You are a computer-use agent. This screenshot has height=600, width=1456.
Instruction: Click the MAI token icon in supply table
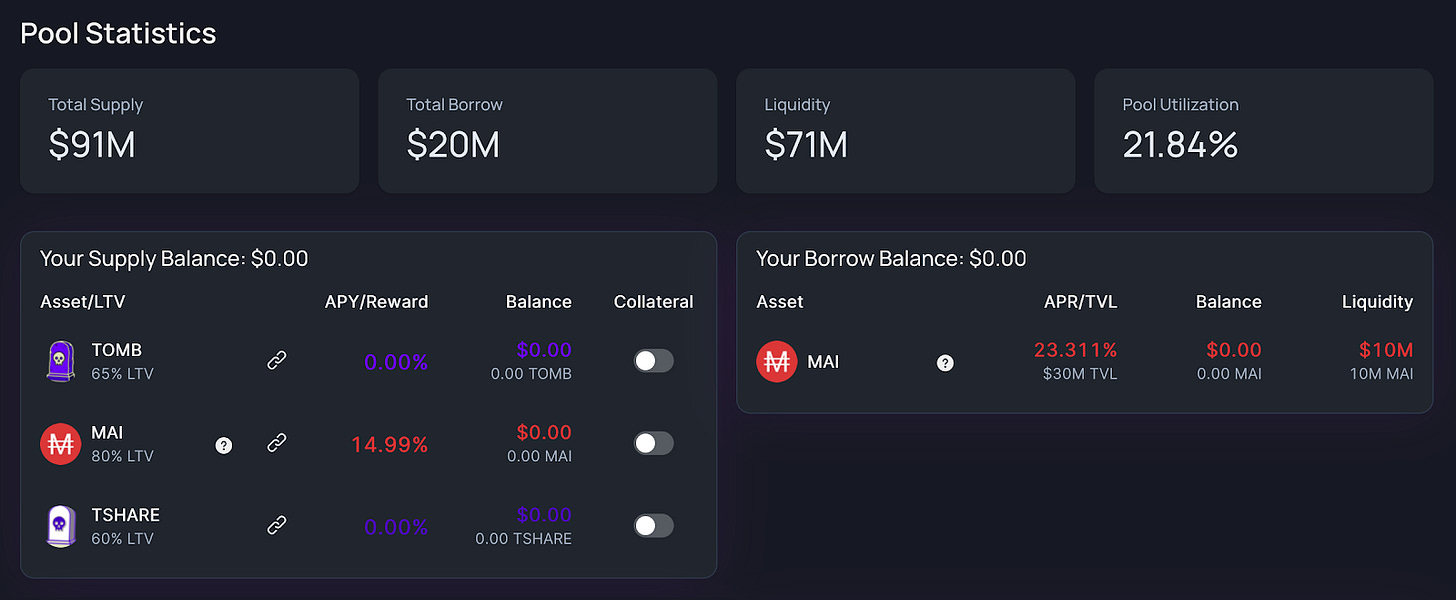(60, 443)
